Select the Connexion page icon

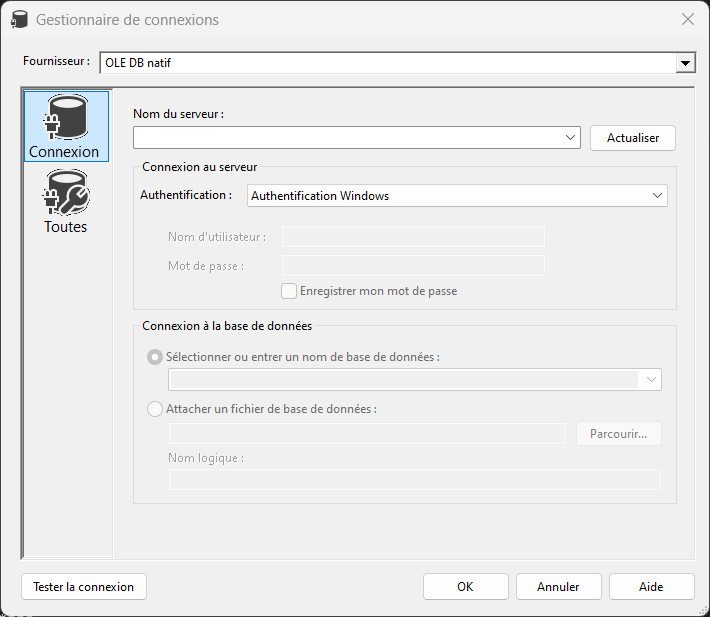66,126
